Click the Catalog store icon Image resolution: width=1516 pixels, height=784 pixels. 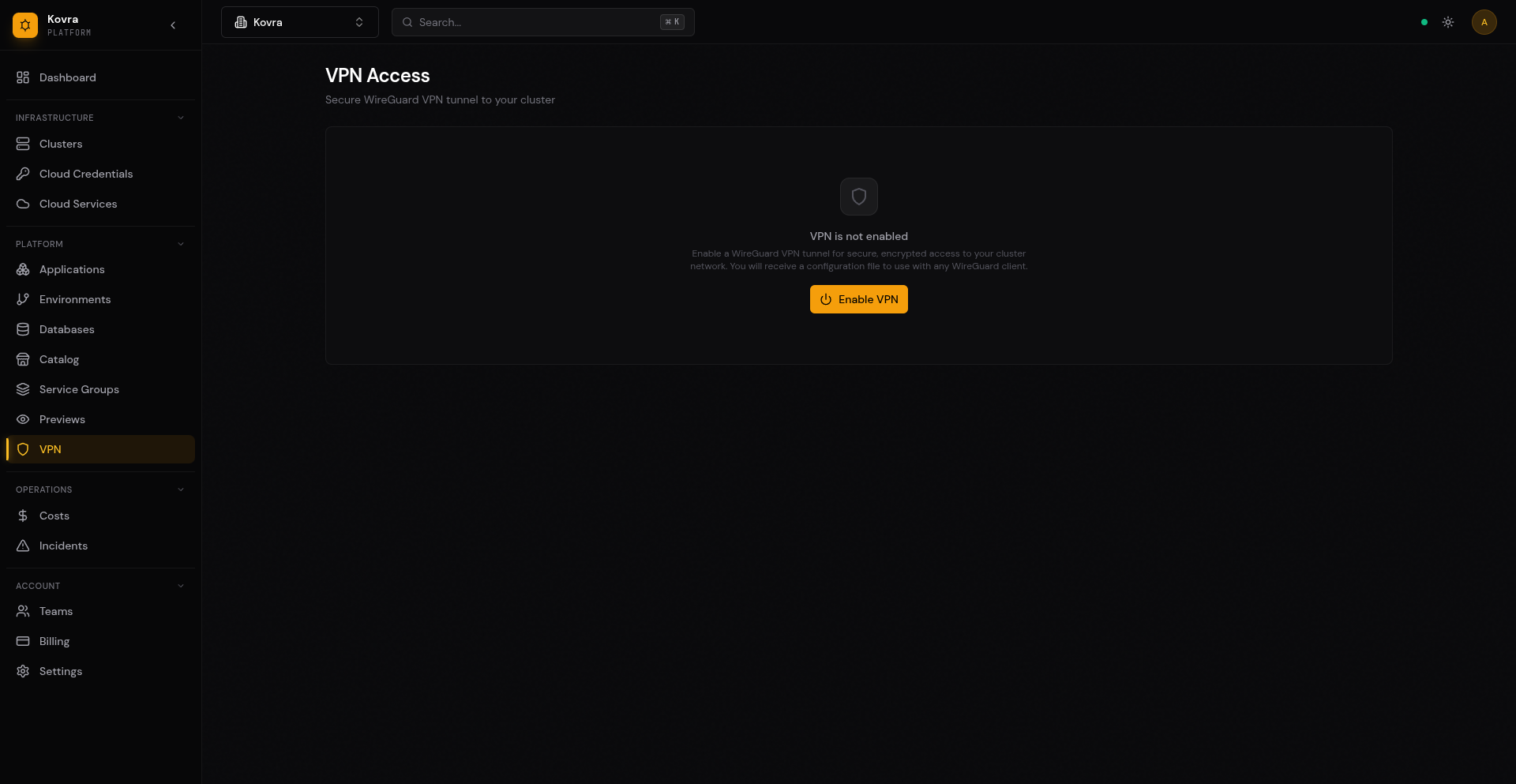[x=23, y=359]
